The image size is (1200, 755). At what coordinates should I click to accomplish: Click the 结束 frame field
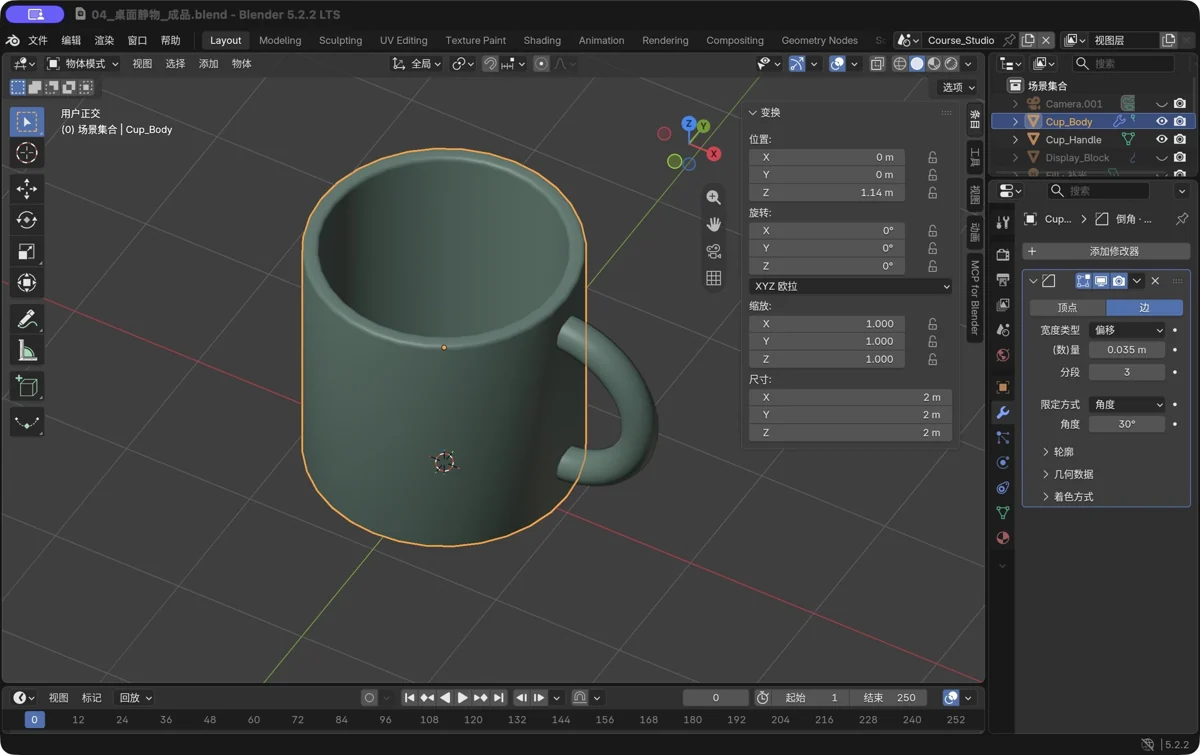pyautogui.click(x=890, y=698)
